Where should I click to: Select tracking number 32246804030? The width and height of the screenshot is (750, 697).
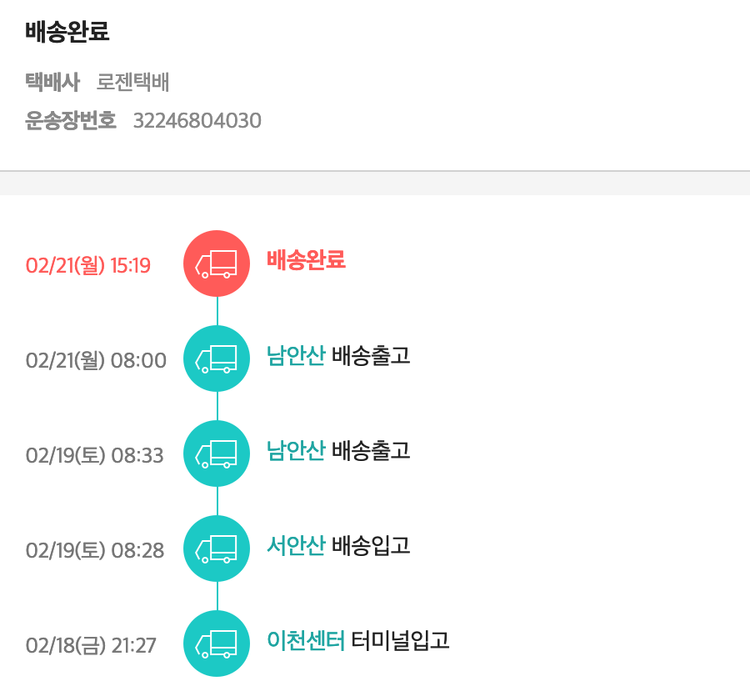point(197,121)
